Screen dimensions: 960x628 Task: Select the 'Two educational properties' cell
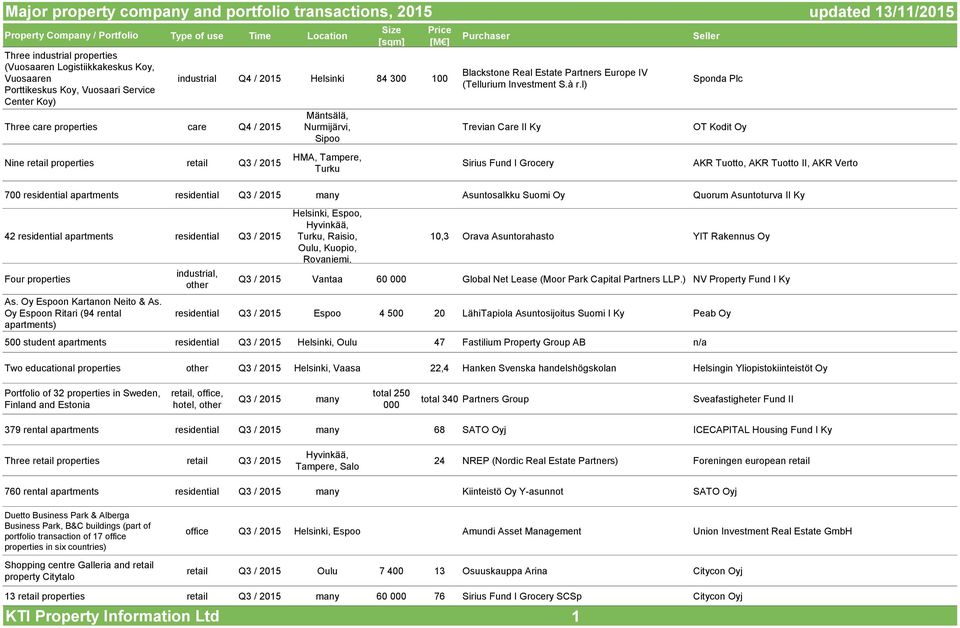[62, 368]
